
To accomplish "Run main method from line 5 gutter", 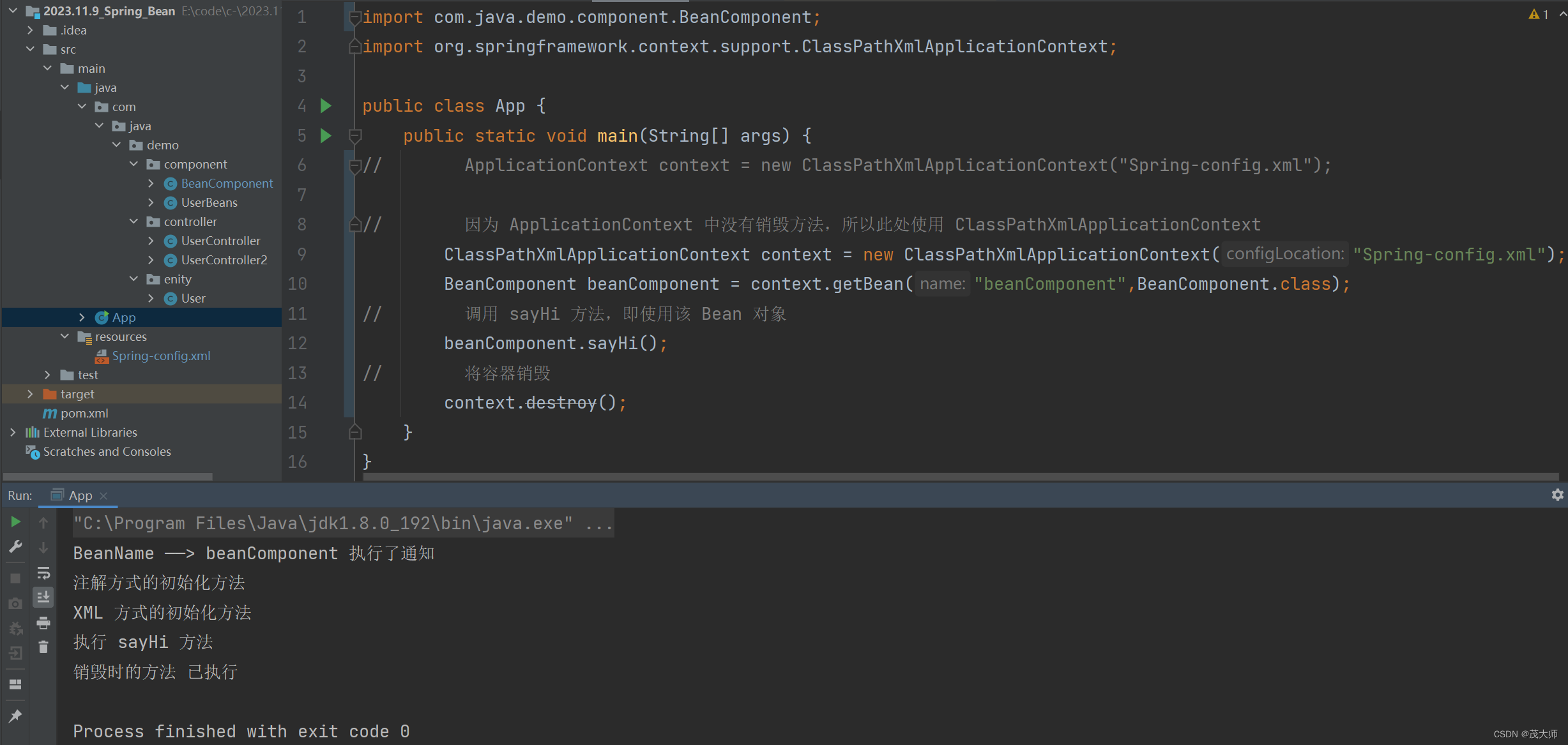I will (x=326, y=135).
